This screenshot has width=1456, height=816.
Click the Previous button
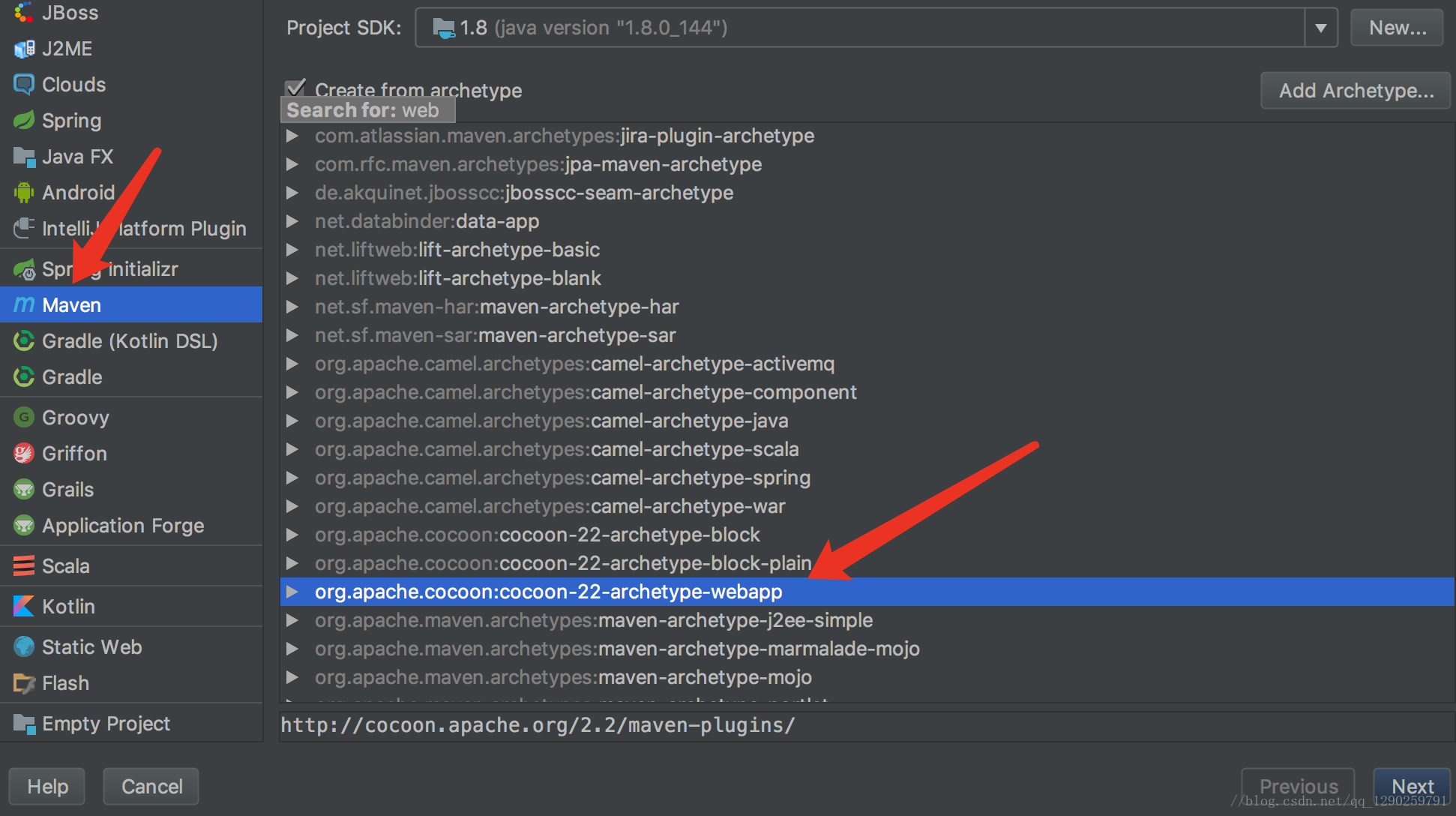pos(1299,786)
